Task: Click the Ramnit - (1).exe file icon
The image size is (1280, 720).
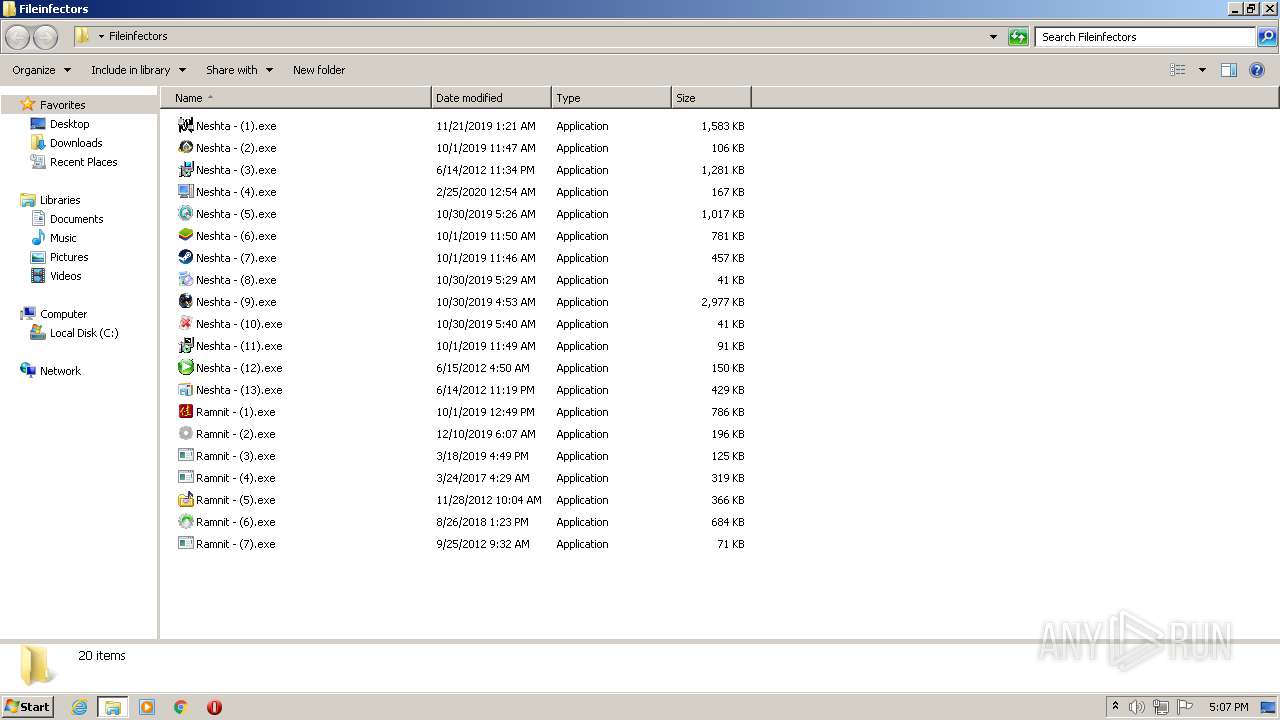Action: (x=185, y=412)
